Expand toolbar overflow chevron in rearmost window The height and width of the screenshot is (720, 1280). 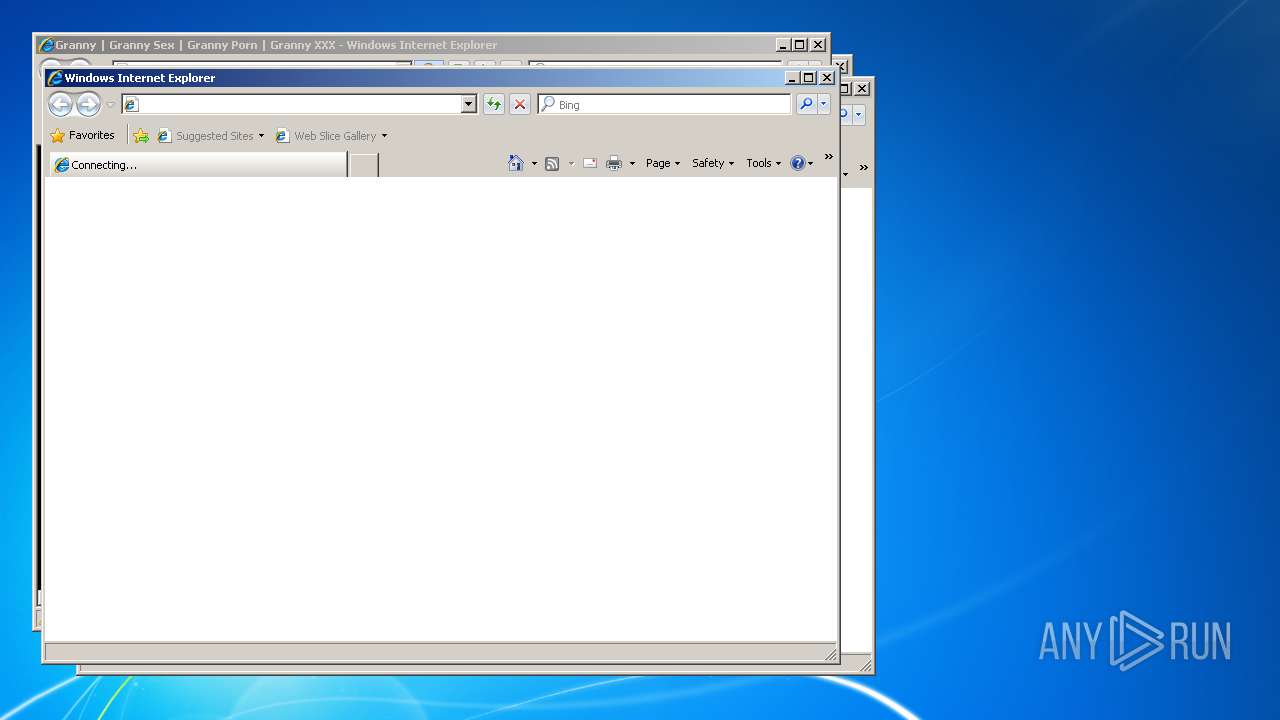(x=864, y=168)
